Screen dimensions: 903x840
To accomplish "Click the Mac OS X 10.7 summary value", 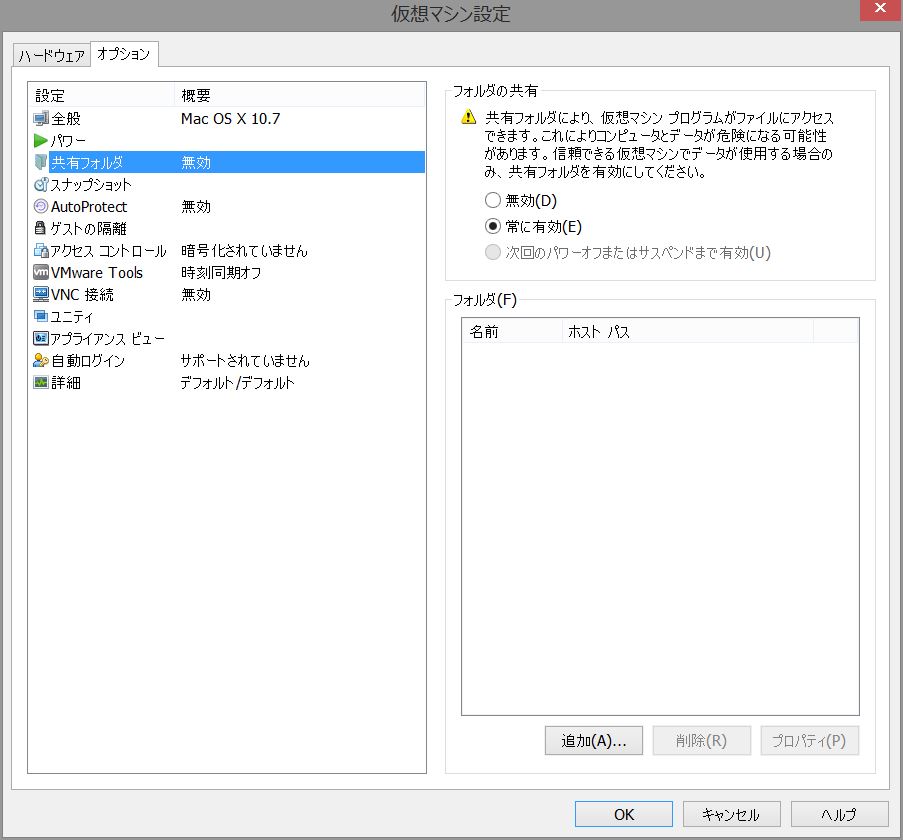I will [230, 119].
